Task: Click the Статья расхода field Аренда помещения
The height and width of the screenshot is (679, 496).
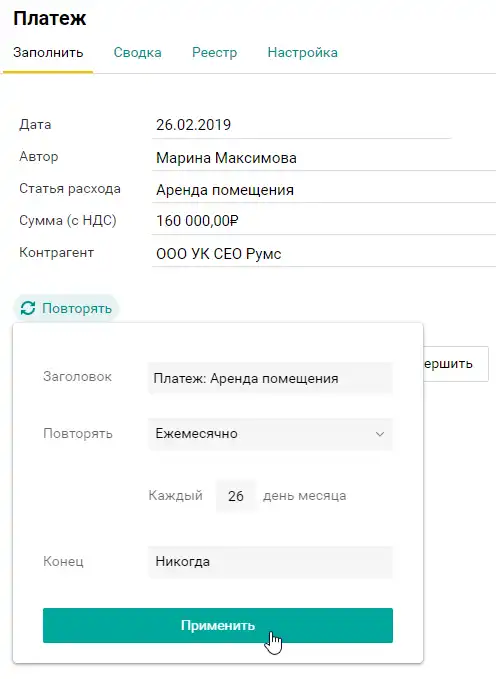Action: (x=324, y=190)
